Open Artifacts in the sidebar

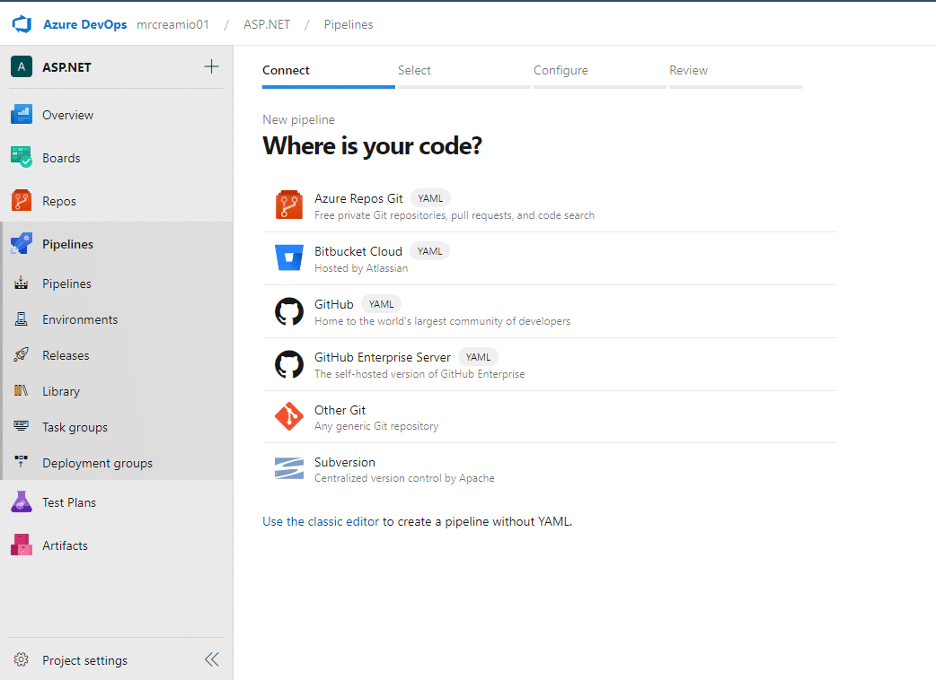click(116, 545)
